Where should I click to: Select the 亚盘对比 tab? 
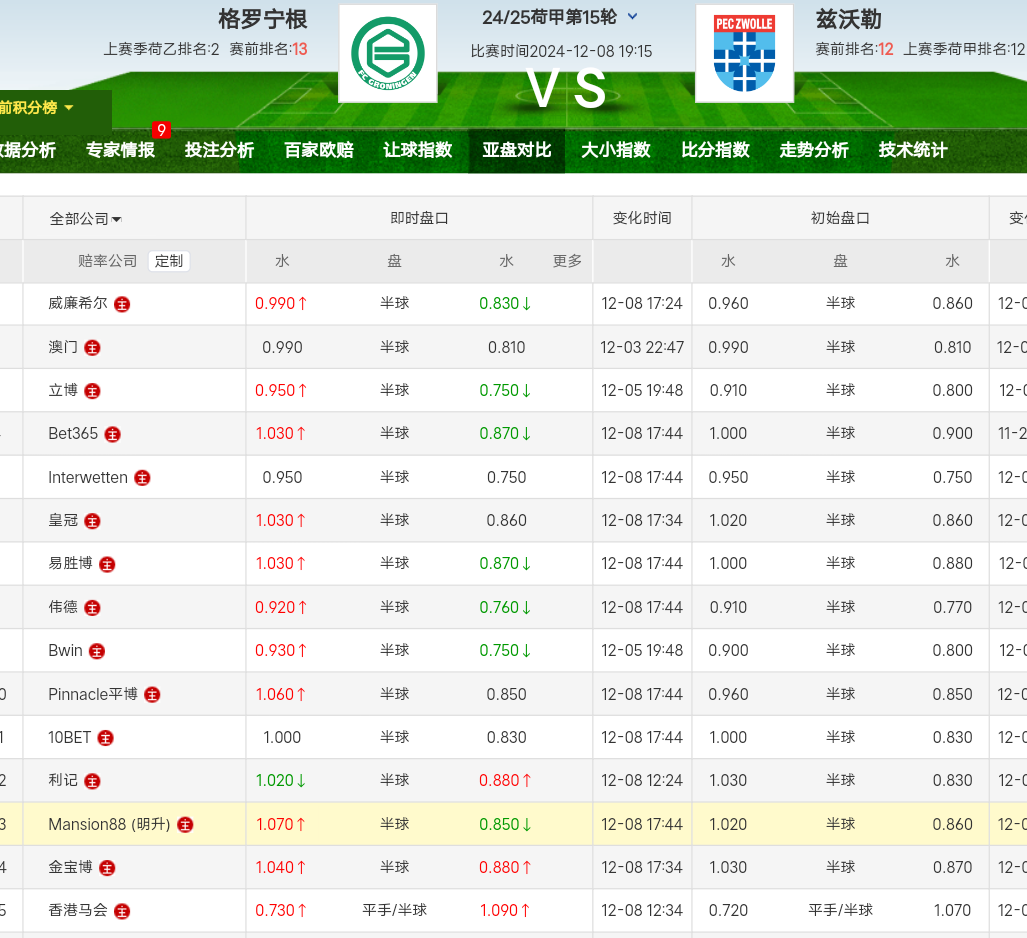pos(517,150)
